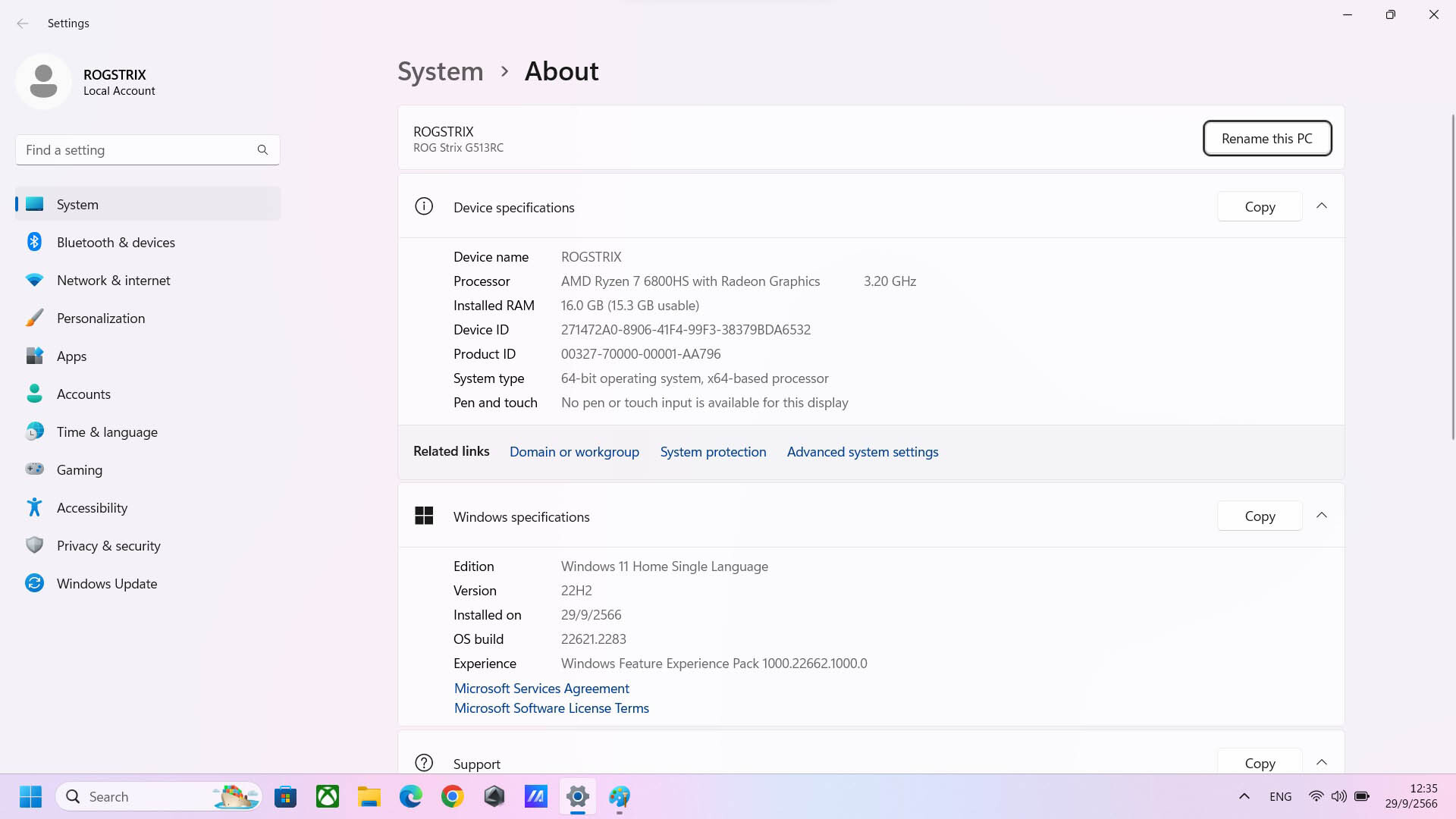This screenshot has width=1456, height=819.
Task: Select the Version value 22H2
Action: pyautogui.click(x=576, y=591)
